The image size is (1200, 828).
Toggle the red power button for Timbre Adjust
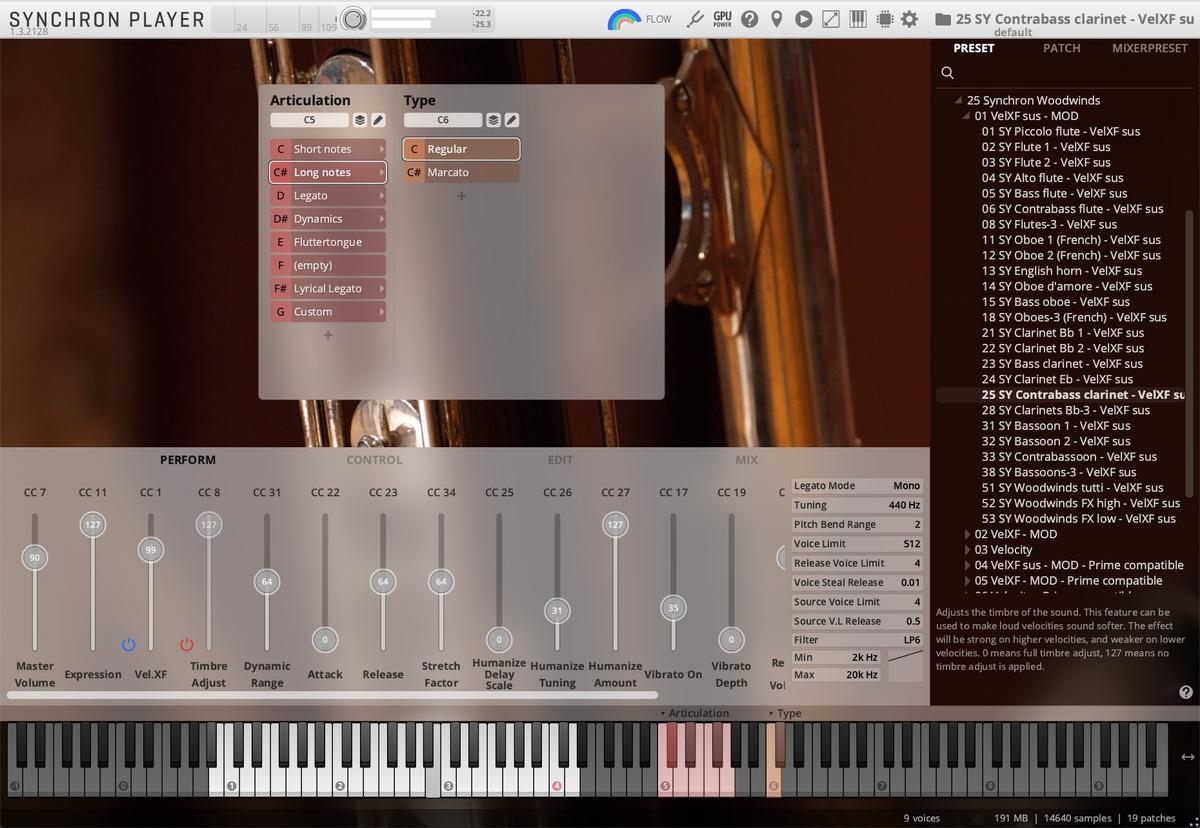point(186,645)
